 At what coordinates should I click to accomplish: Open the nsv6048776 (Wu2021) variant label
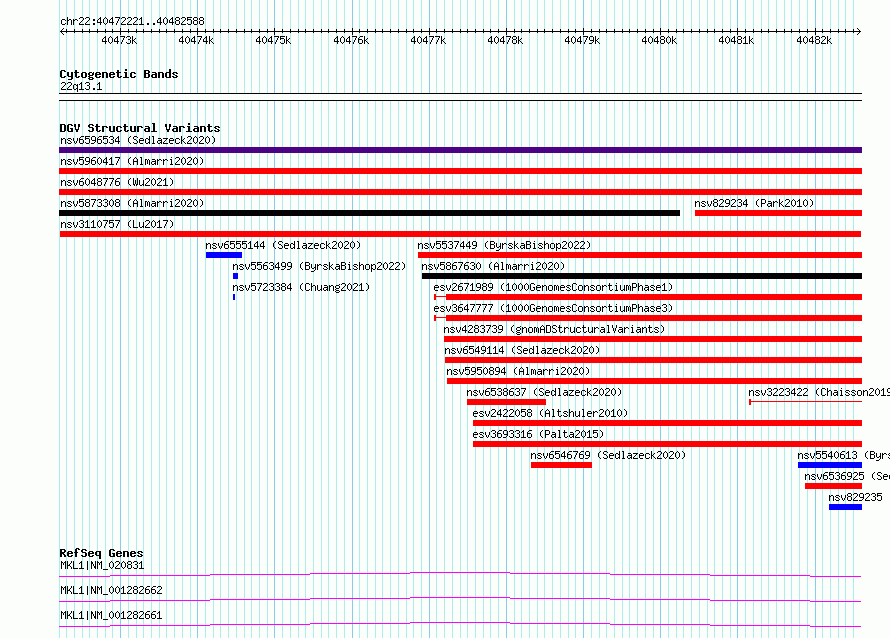tap(117, 182)
